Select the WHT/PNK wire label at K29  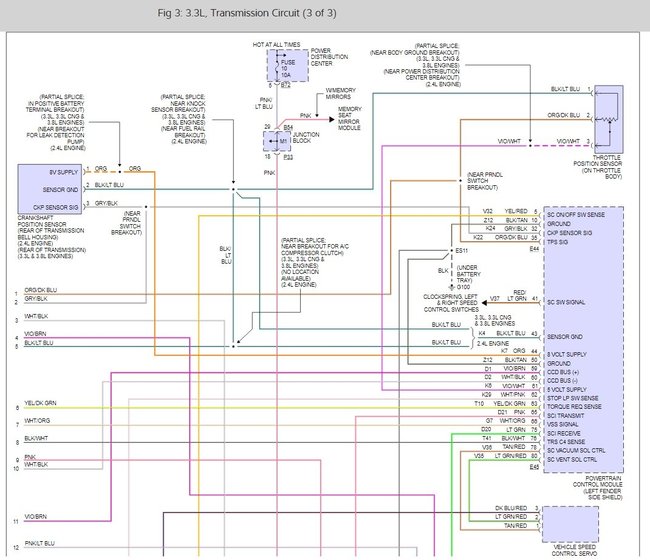tap(513, 394)
